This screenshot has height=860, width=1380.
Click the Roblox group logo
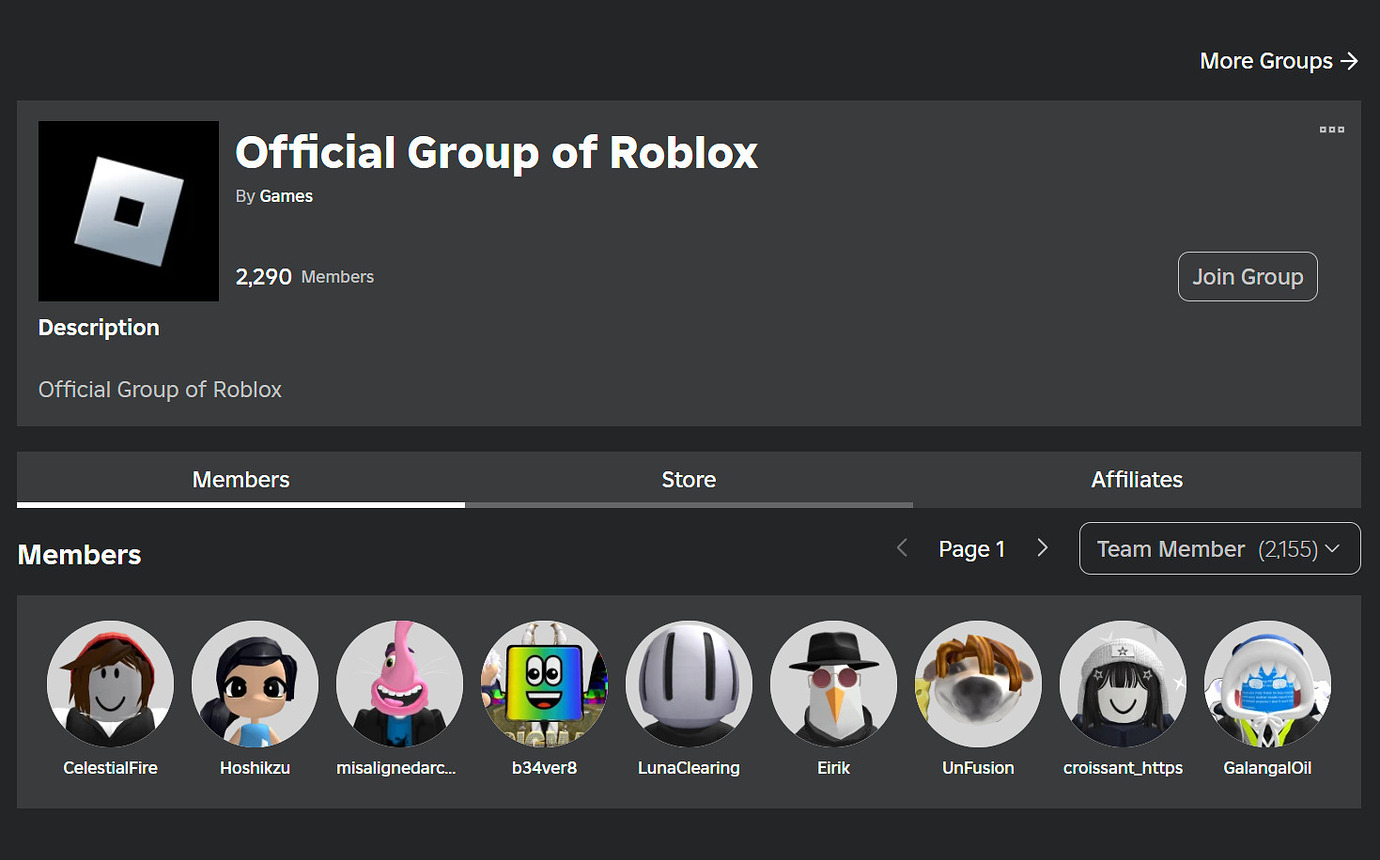128,210
